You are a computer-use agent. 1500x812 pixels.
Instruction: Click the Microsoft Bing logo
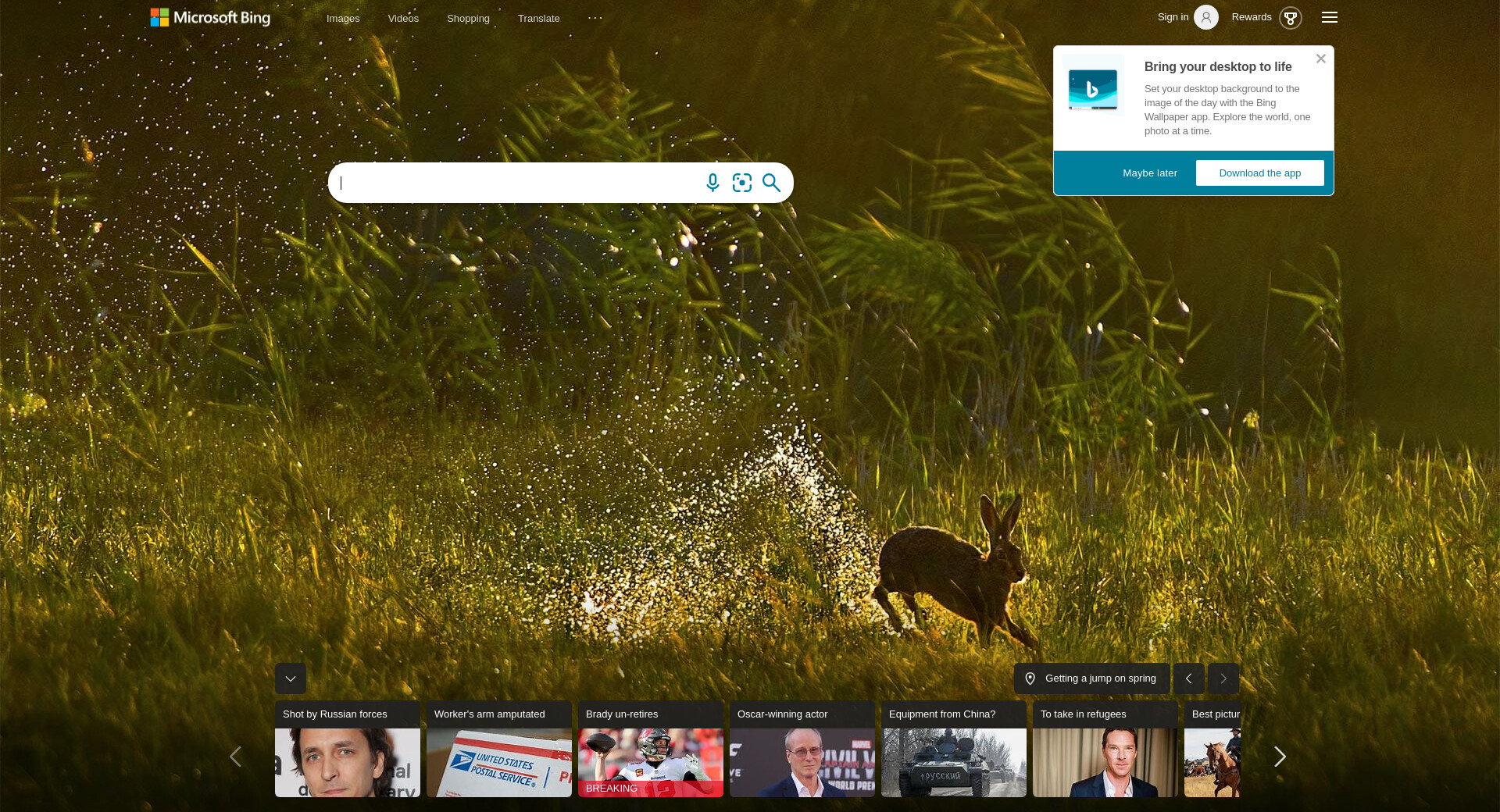pos(210,17)
